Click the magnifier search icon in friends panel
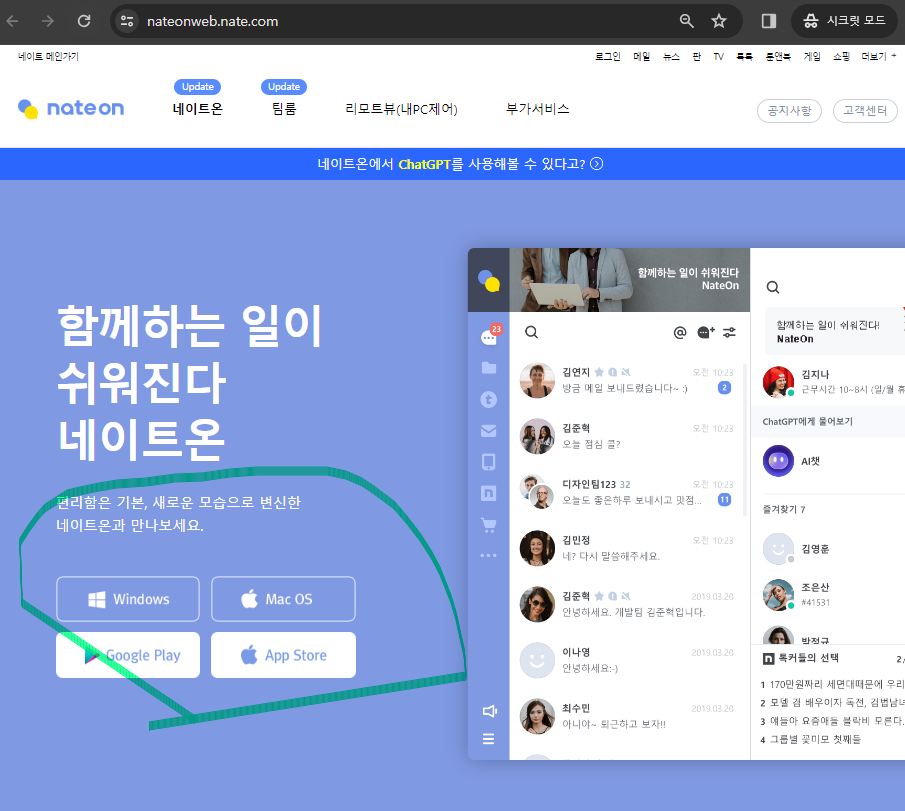905x811 pixels. click(772, 287)
